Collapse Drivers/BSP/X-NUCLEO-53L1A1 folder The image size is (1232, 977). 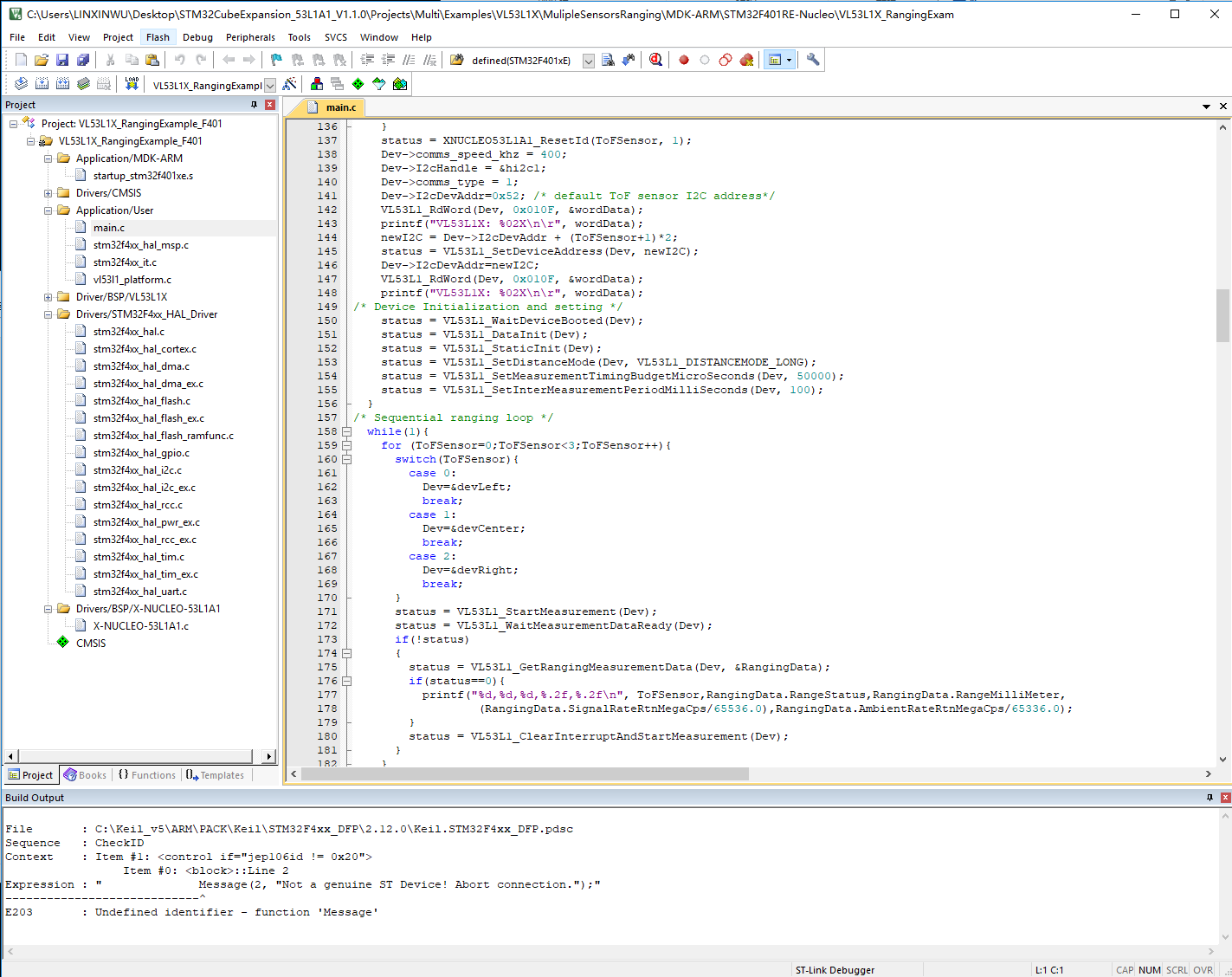[48, 609]
